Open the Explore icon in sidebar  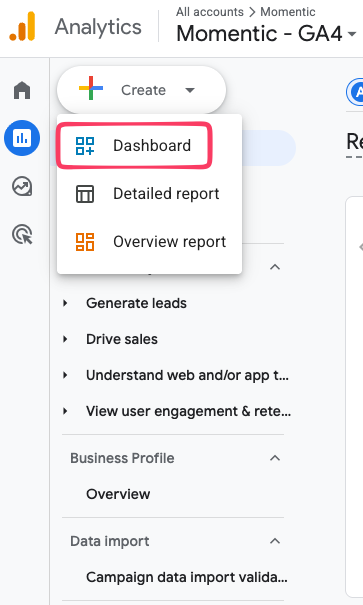22,186
